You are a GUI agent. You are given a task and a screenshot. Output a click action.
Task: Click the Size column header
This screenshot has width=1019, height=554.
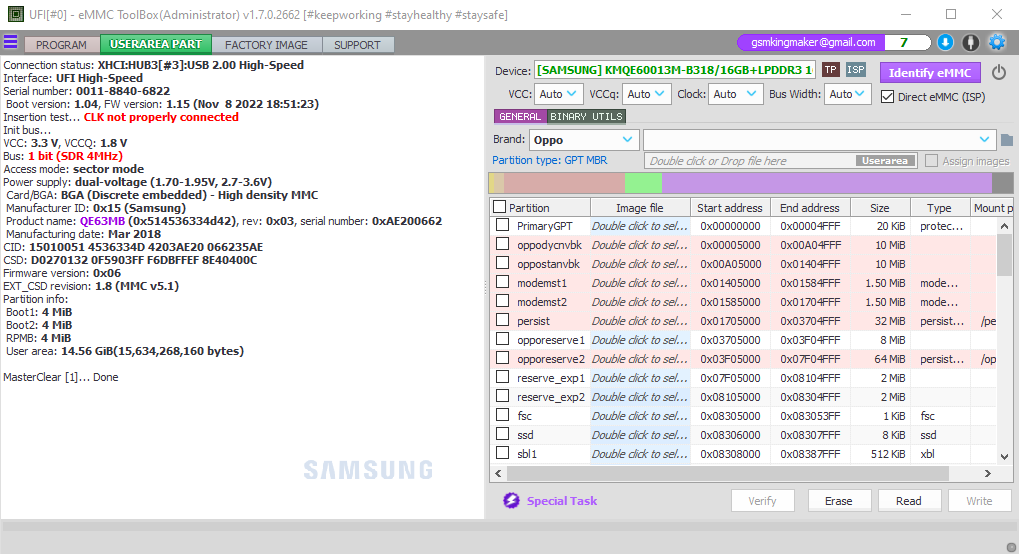pyautogui.click(x=880, y=207)
